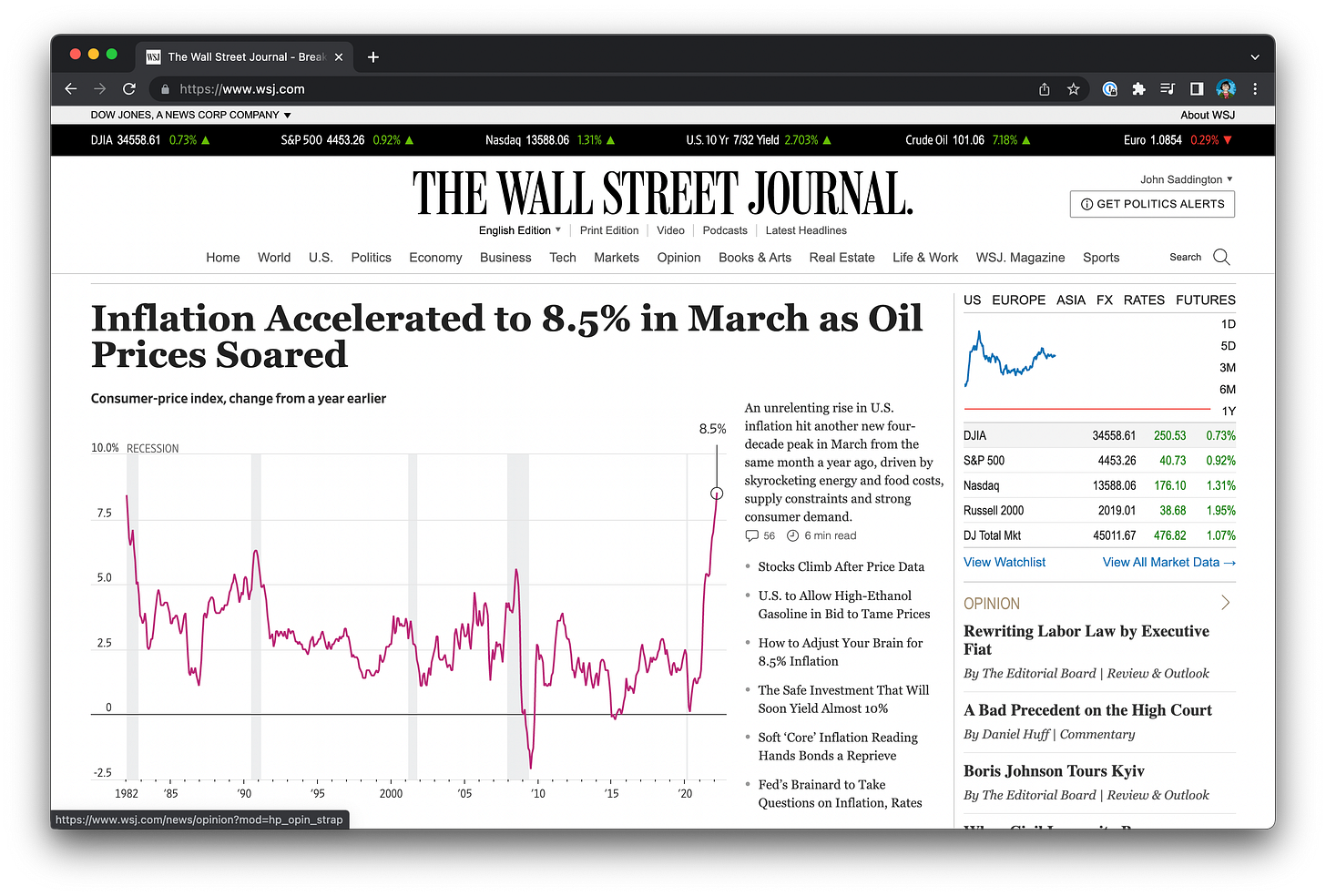Screen dimensions: 1326x896
Task: Click the blue extension icon next to the star
Action: 1109,89
